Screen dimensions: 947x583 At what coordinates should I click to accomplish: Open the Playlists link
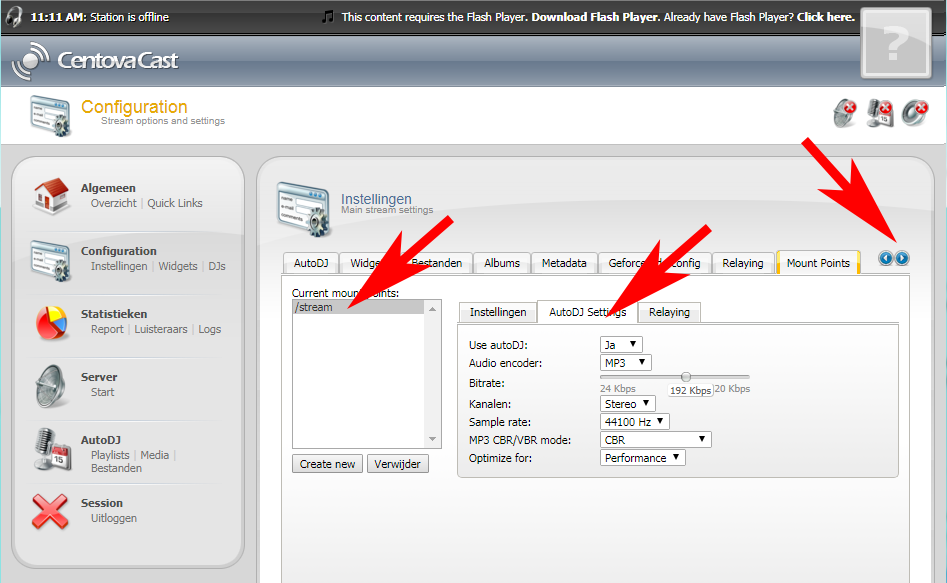click(110, 455)
